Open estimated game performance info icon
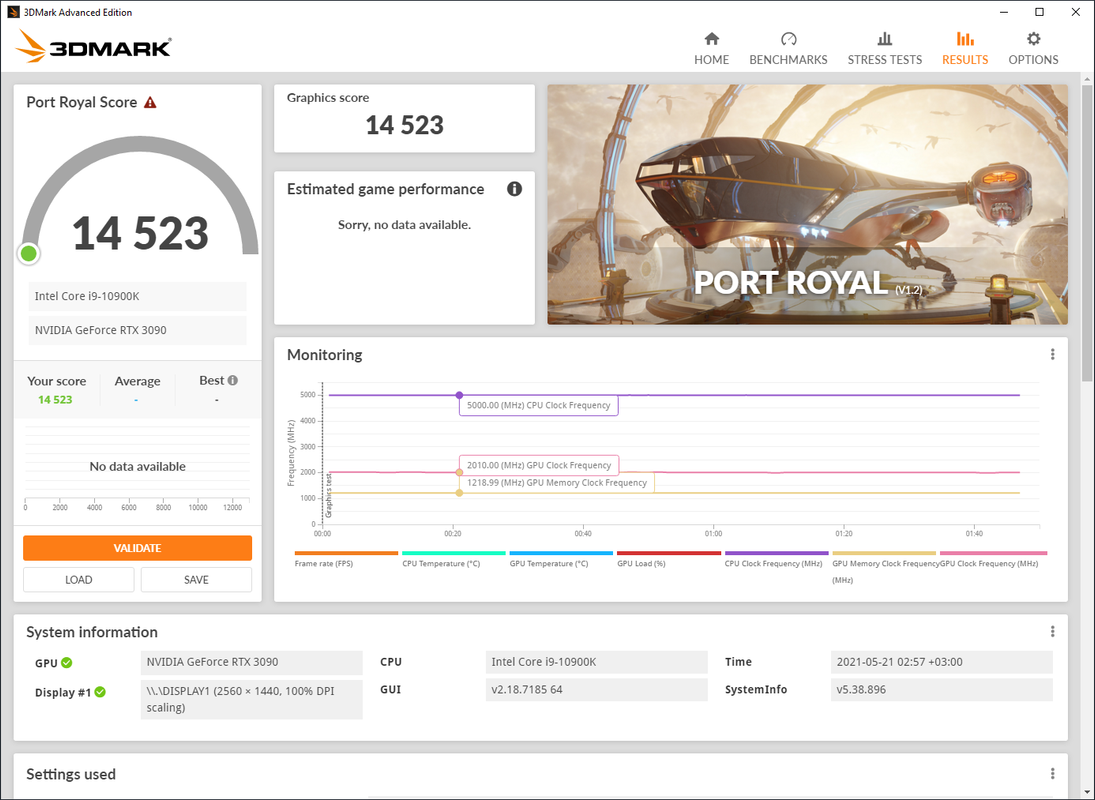The width and height of the screenshot is (1095, 800). [515, 189]
